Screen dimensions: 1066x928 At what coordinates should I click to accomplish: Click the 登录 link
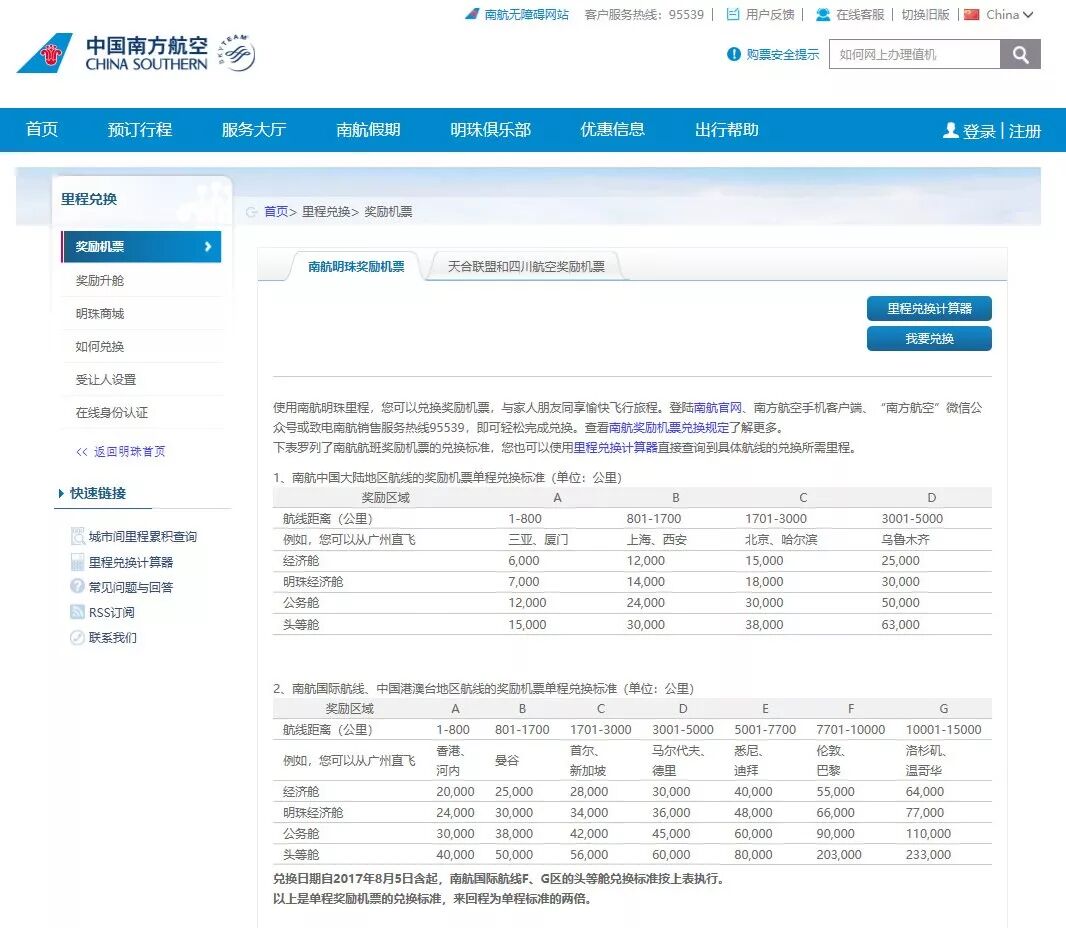[x=979, y=131]
